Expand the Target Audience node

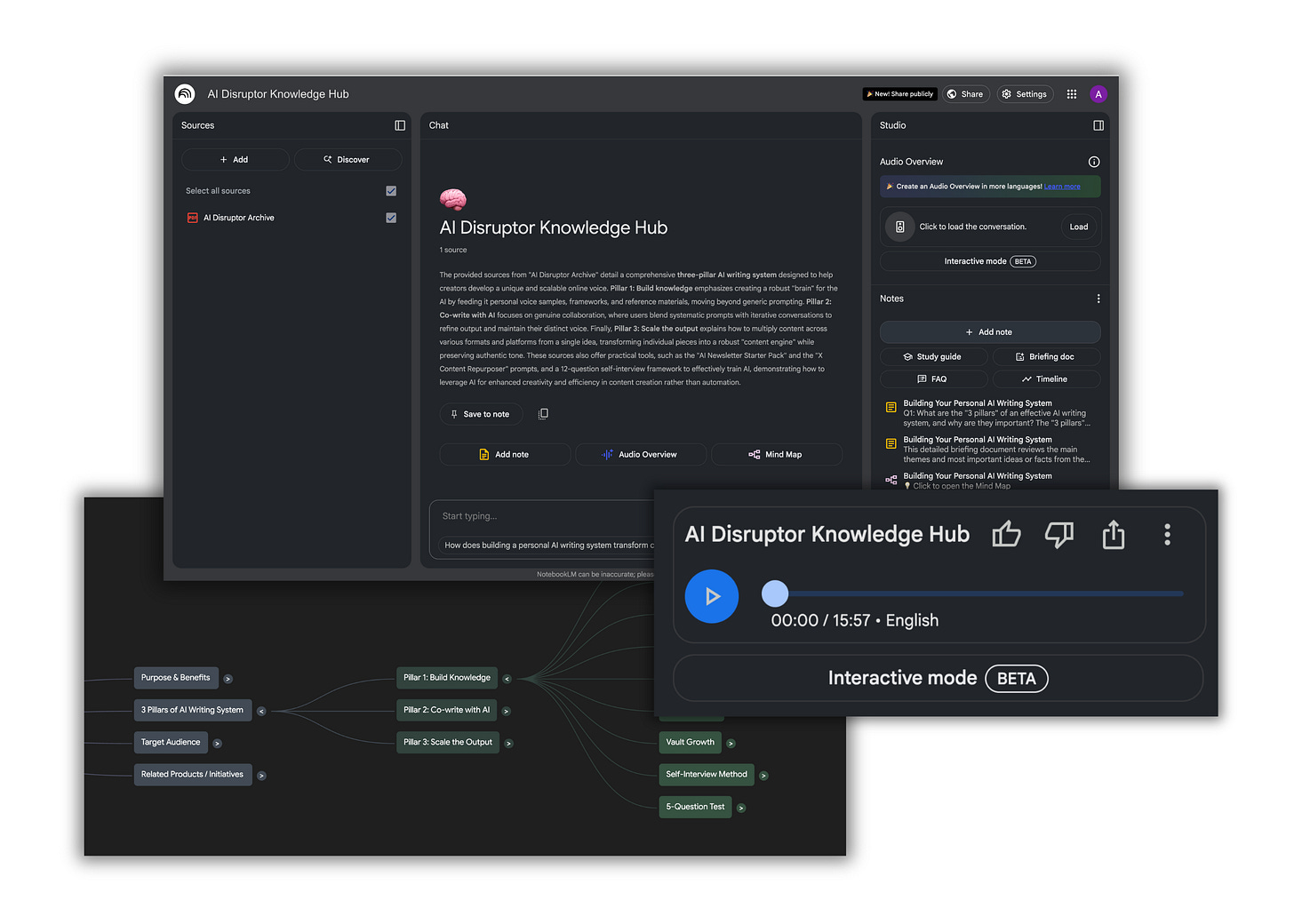[218, 744]
